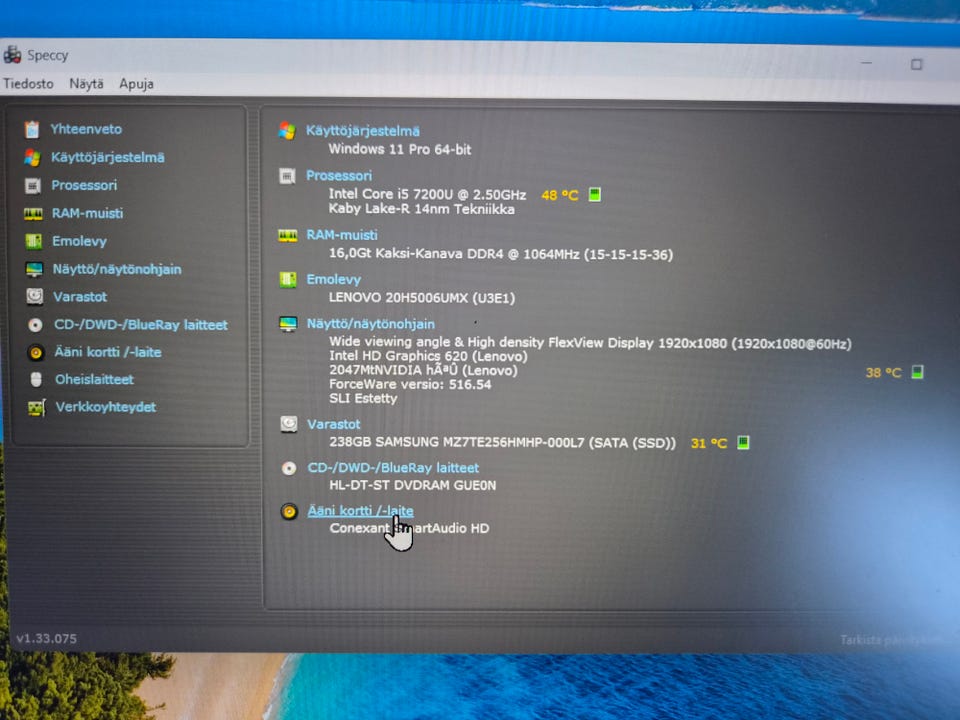960x720 pixels.
Task: Click the CPU temperature value 48 °C
Action: pos(560,195)
